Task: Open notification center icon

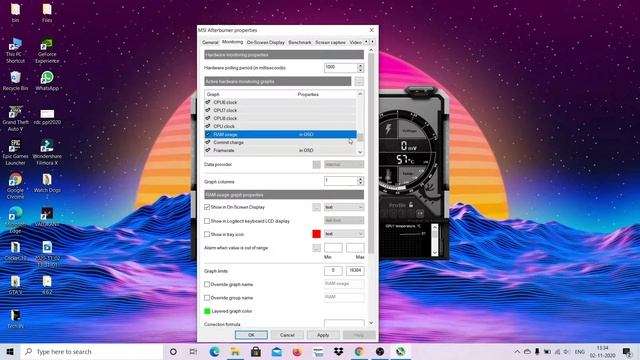Action: pyautogui.click(x=627, y=351)
